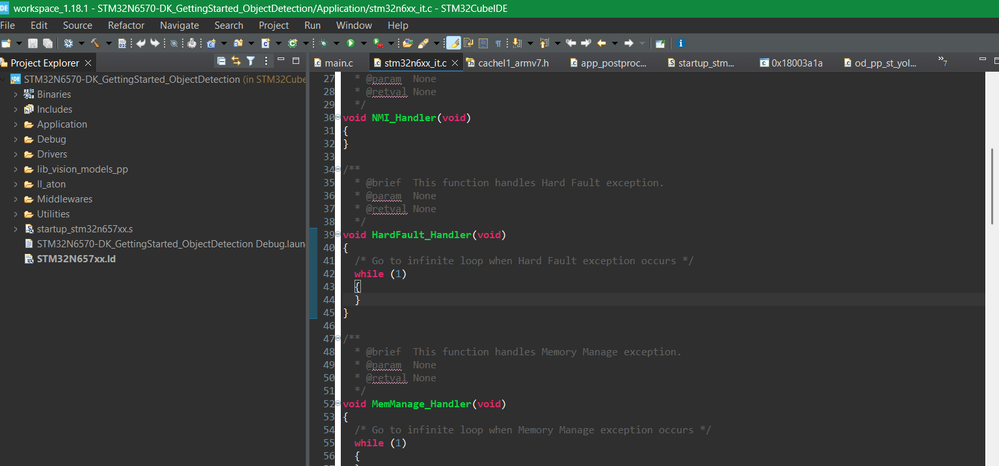Expand the Middlewares folder node

(15, 199)
